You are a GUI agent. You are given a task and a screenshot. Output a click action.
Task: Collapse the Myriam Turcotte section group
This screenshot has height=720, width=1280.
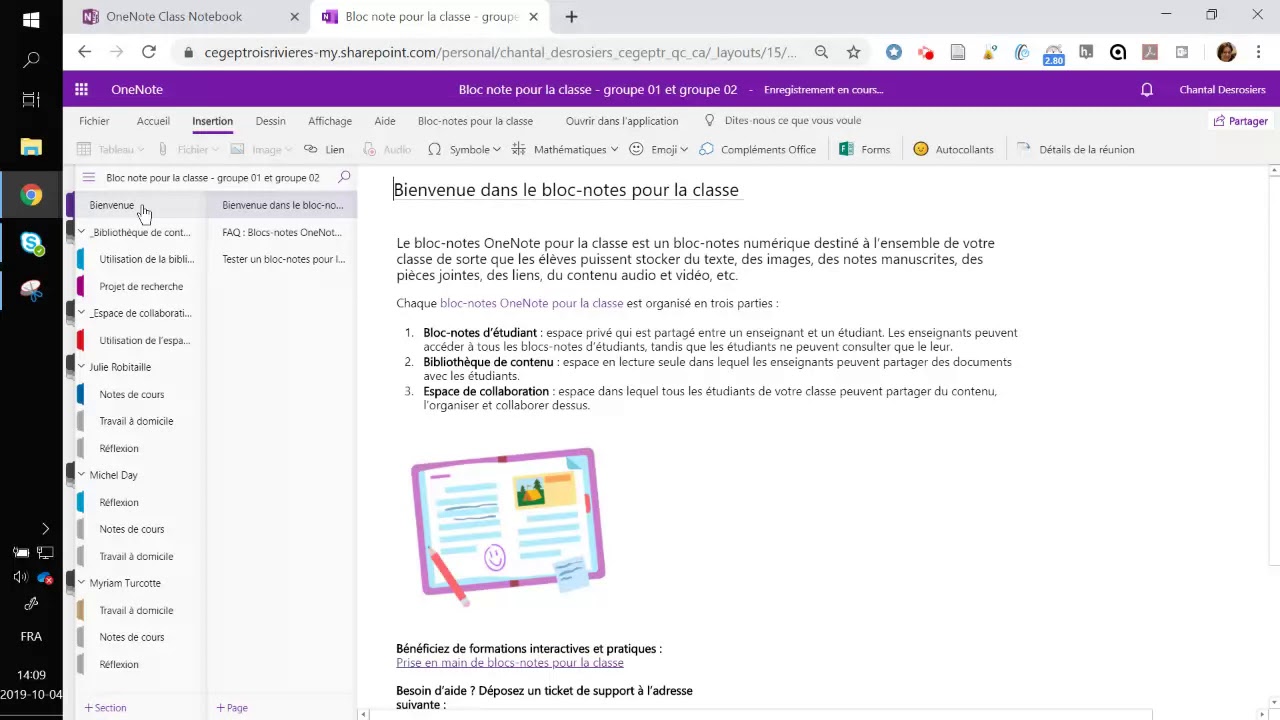82,583
